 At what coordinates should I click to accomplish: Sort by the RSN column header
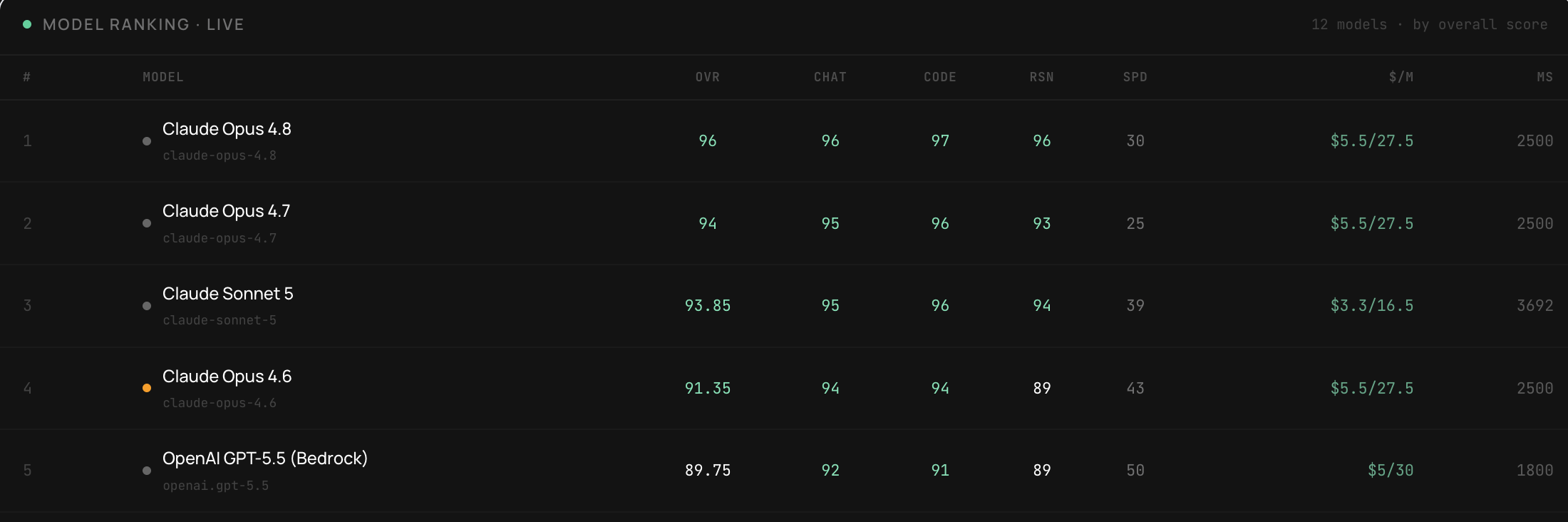pos(1042,77)
